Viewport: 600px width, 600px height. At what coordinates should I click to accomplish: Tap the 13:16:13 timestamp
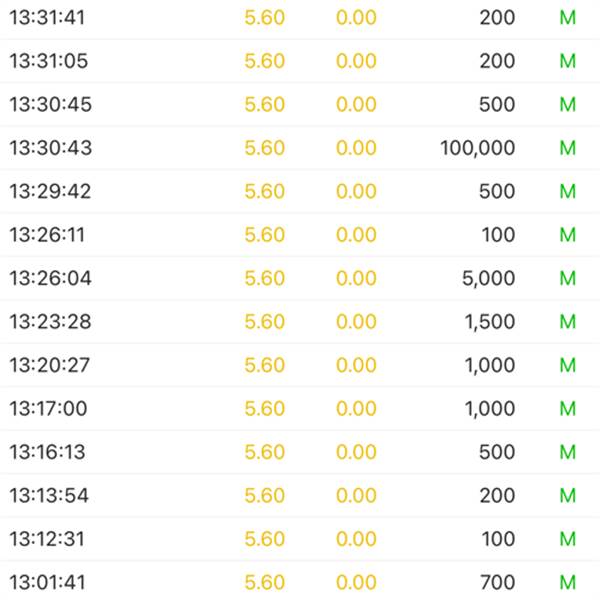click(47, 452)
